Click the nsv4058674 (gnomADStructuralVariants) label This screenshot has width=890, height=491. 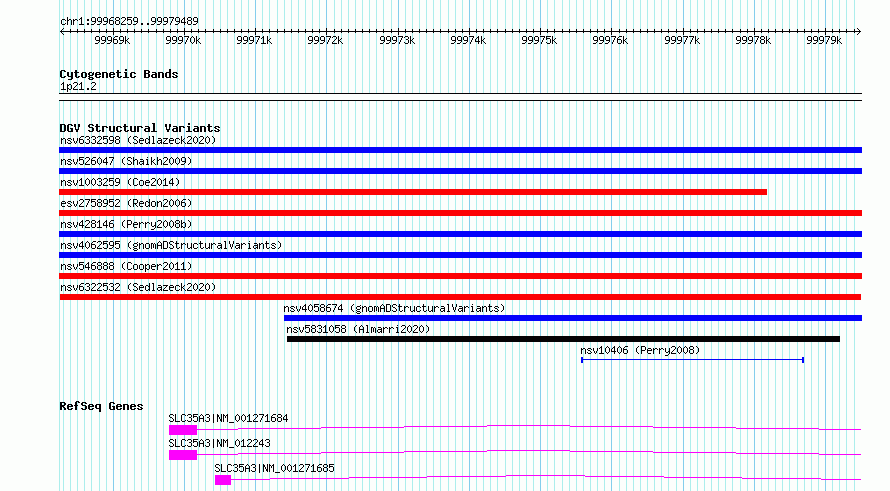(x=394, y=308)
